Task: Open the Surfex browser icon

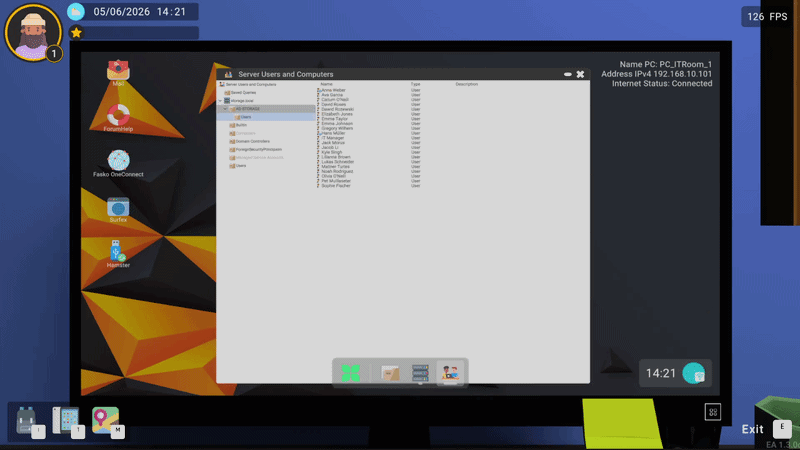Action: coord(118,209)
